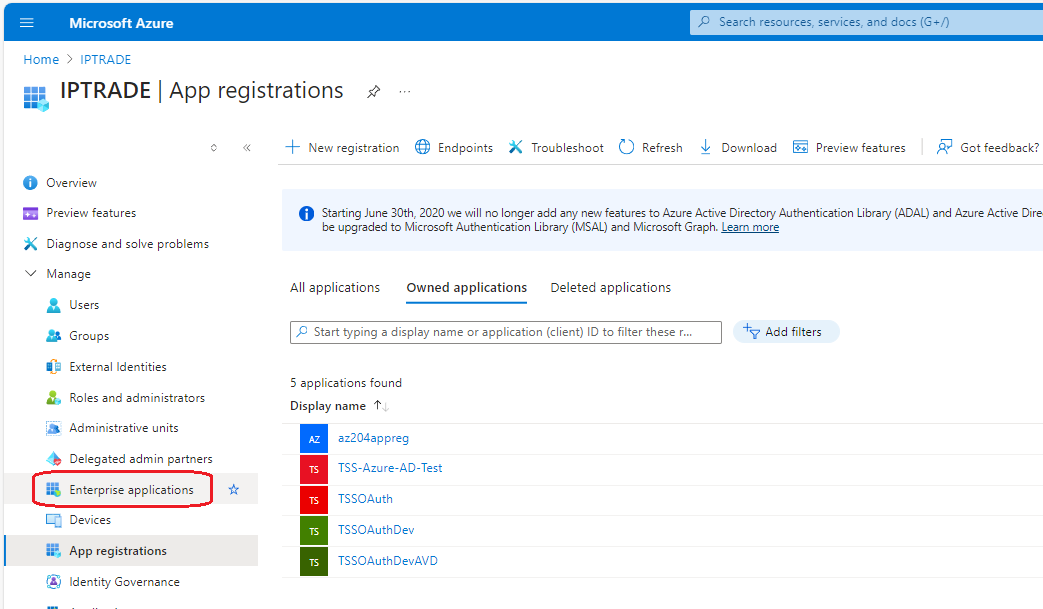Focus the search resources box
Screen dimensions: 1043x609
click(x=866, y=22)
